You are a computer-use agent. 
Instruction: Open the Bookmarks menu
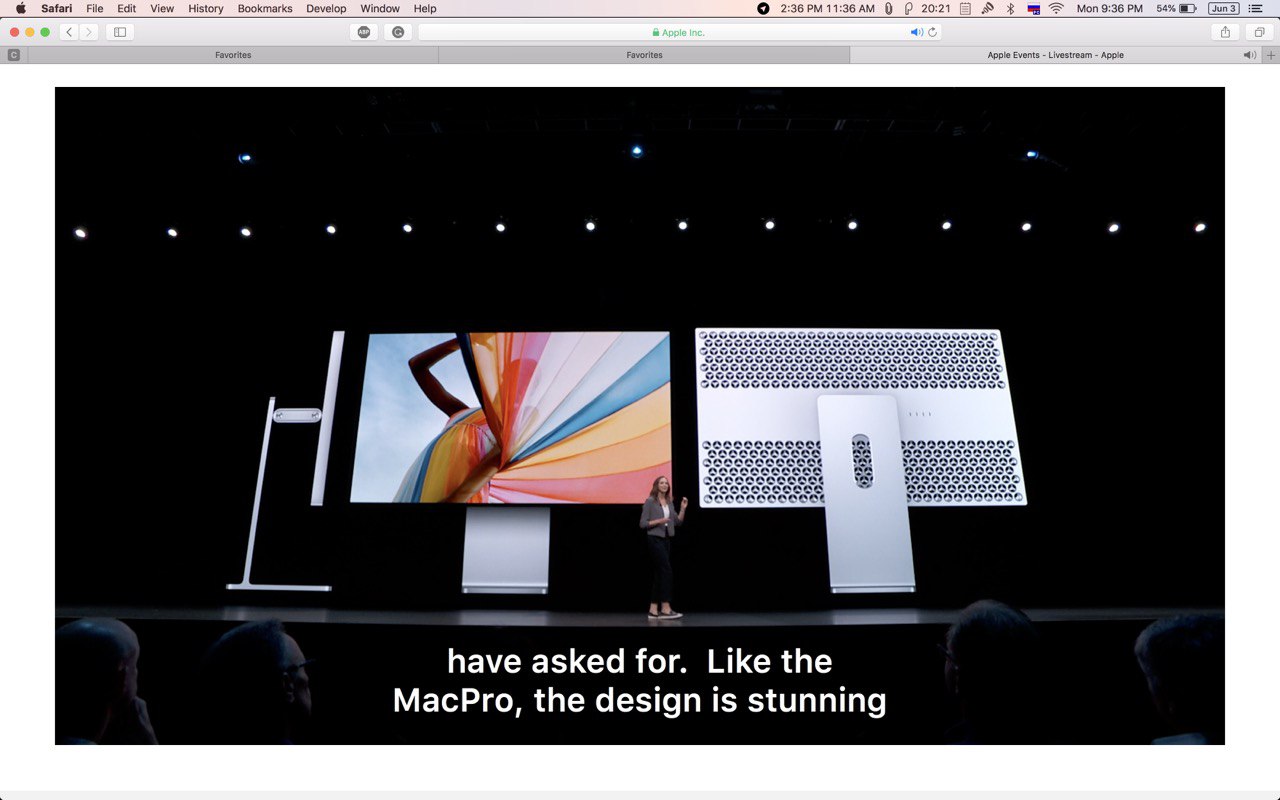(x=265, y=8)
